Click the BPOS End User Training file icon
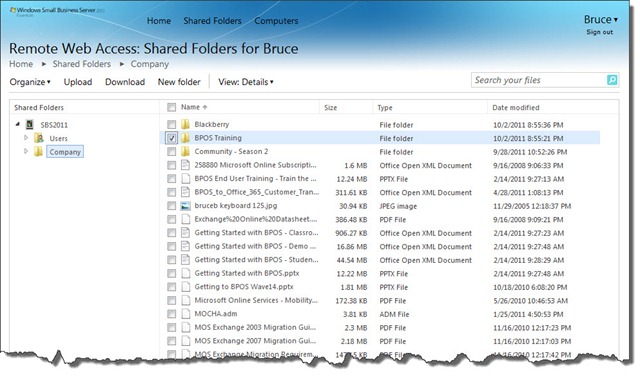 185,178
